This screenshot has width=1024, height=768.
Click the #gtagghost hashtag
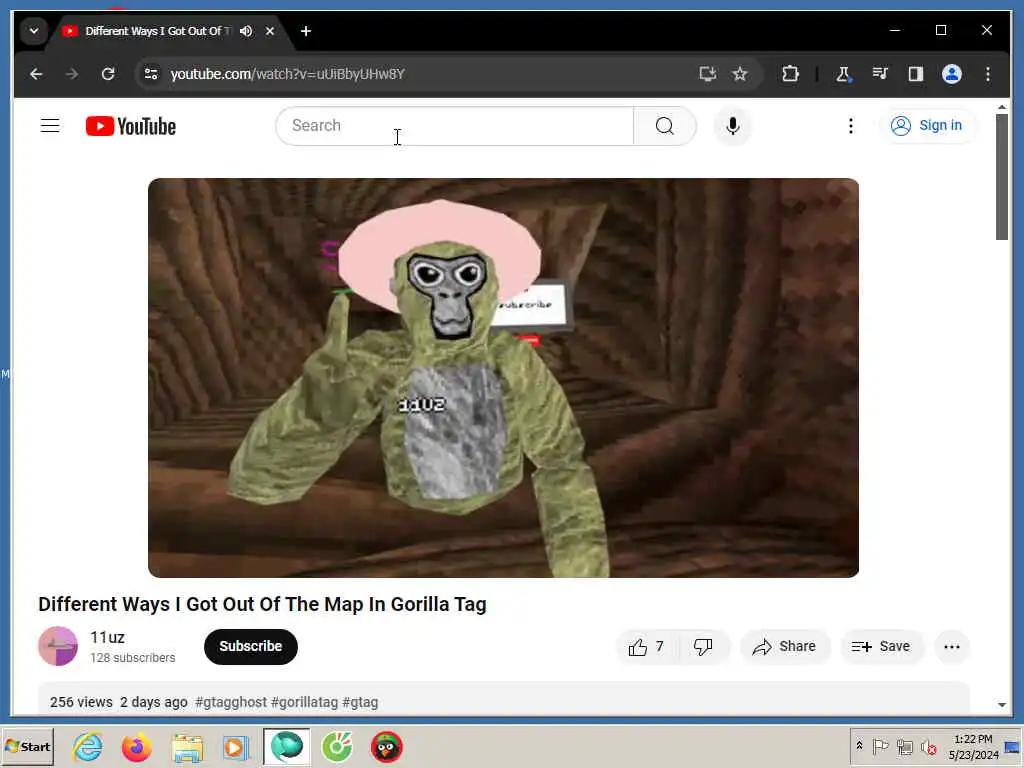coord(231,702)
